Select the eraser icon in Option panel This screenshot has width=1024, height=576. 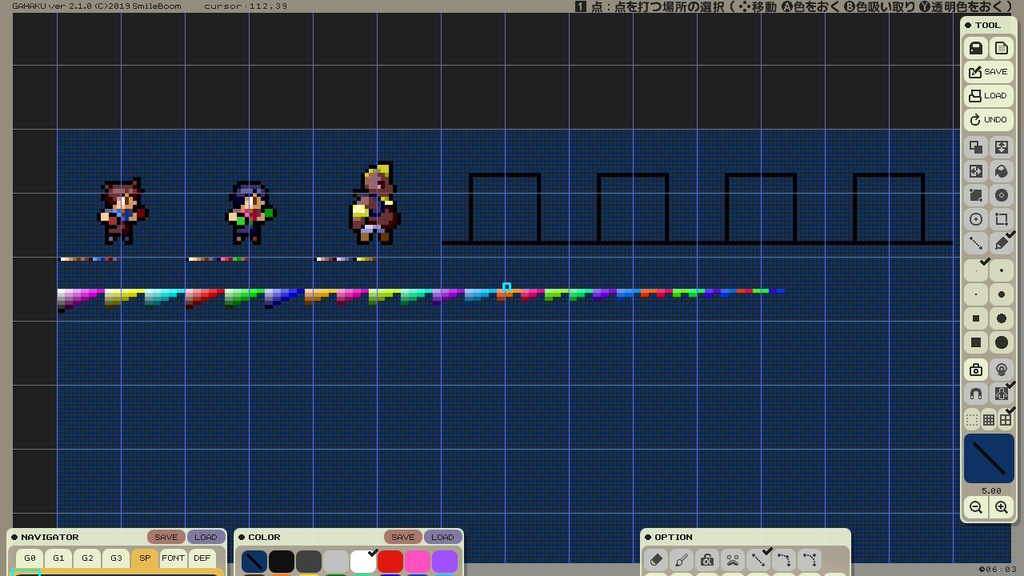tap(656, 560)
